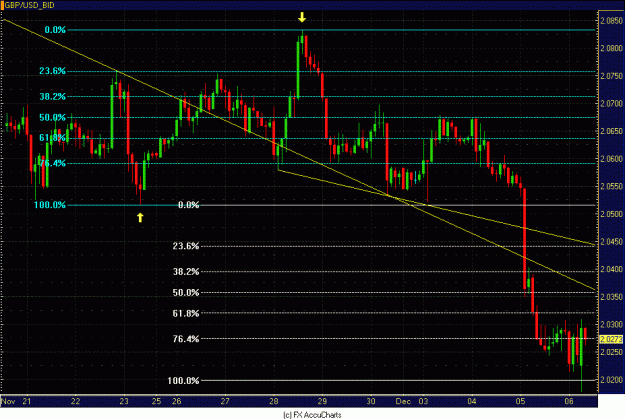The width and height of the screenshot is (625, 419).
Task: Click the 2.0700 price axis label
Action: 611,104
